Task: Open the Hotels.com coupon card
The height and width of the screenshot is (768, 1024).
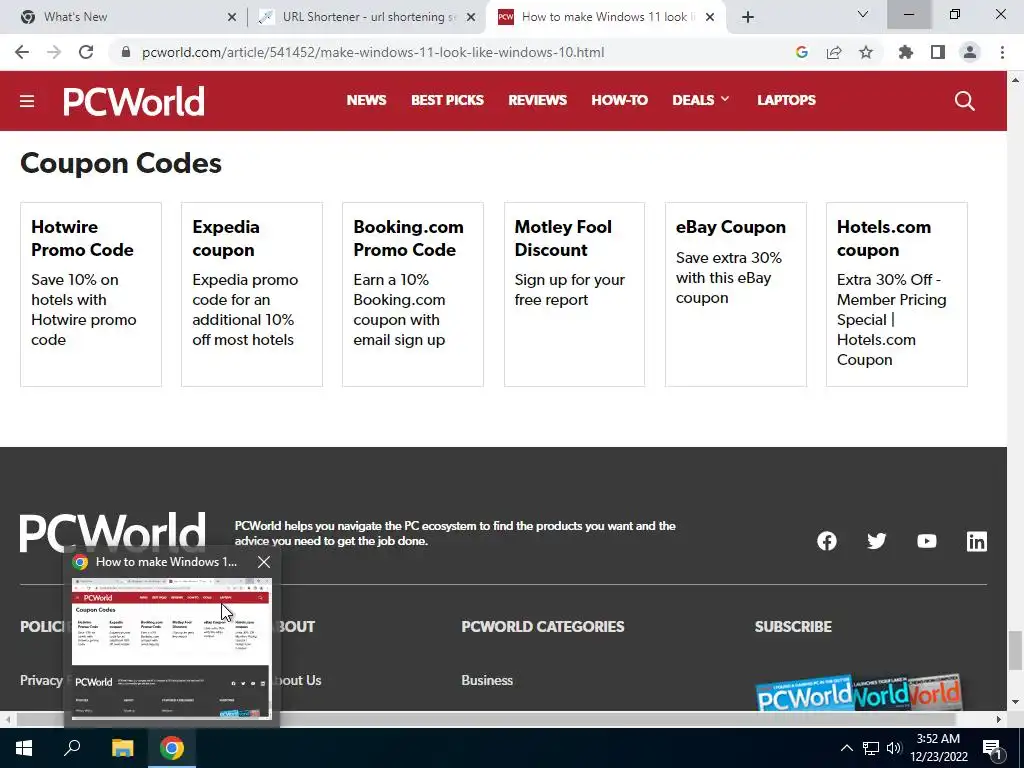Action: [x=897, y=295]
